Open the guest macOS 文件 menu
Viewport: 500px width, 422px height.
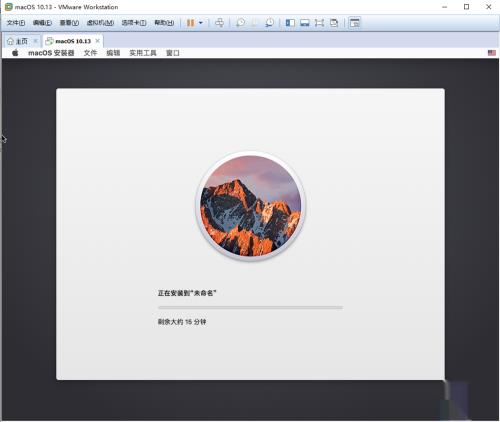[x=90, y=53]
